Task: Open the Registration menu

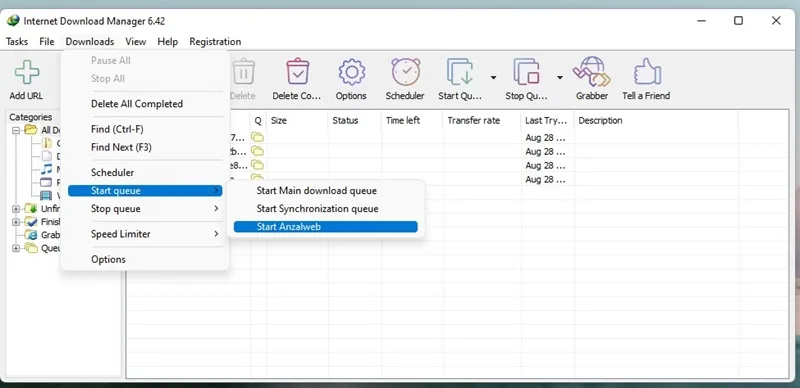Action: (215, 42)
